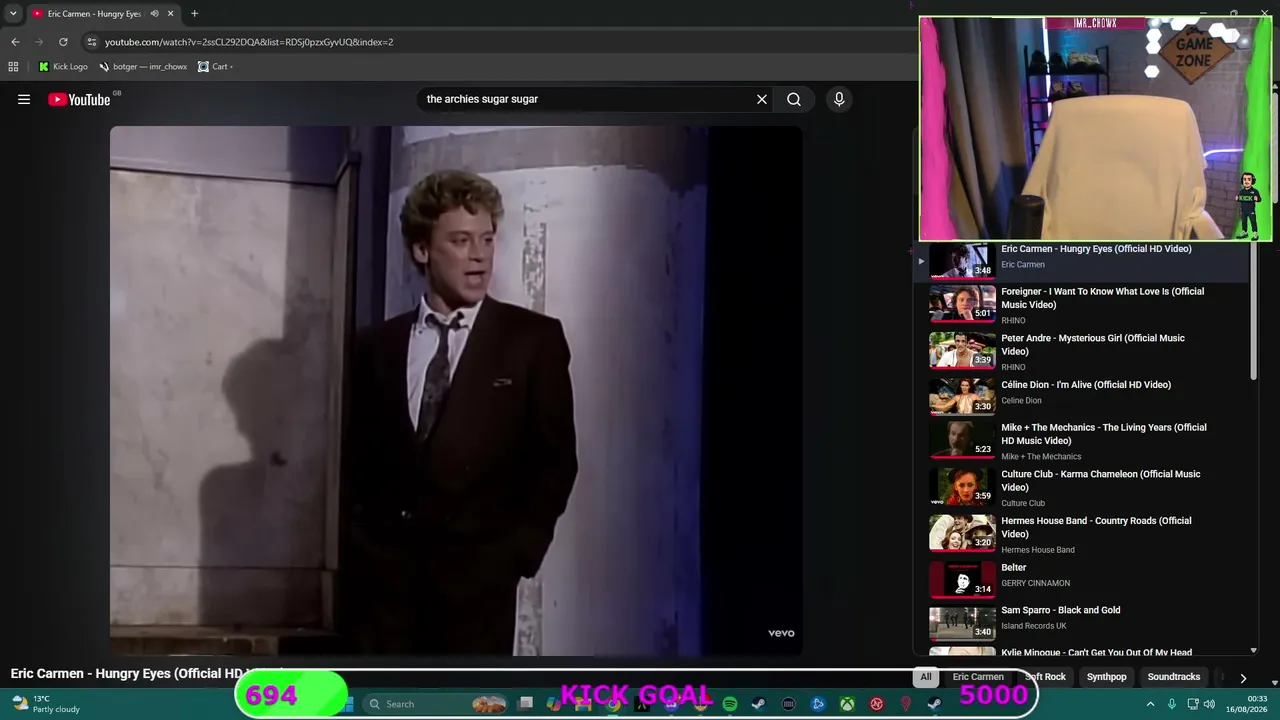Go to the YouTube home logo
Viewport: 1280px width, 720px height.
point(79,99)
